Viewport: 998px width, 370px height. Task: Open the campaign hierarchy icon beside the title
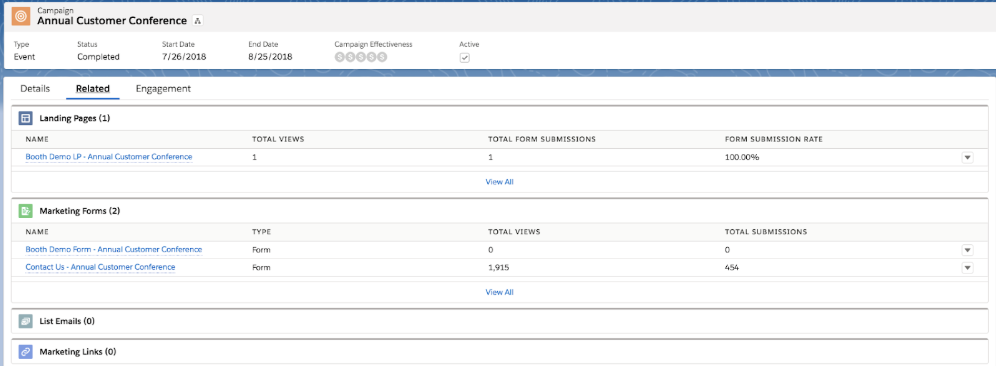point(197,21)
